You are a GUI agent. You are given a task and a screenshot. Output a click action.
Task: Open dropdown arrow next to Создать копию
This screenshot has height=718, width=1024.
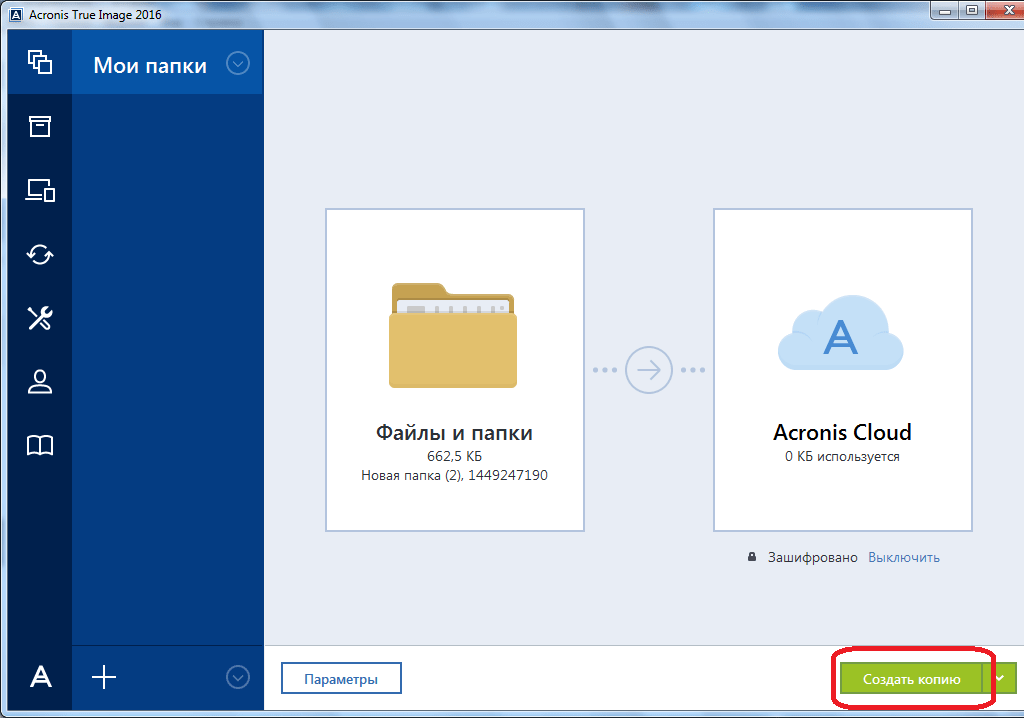click(1000, 678)
